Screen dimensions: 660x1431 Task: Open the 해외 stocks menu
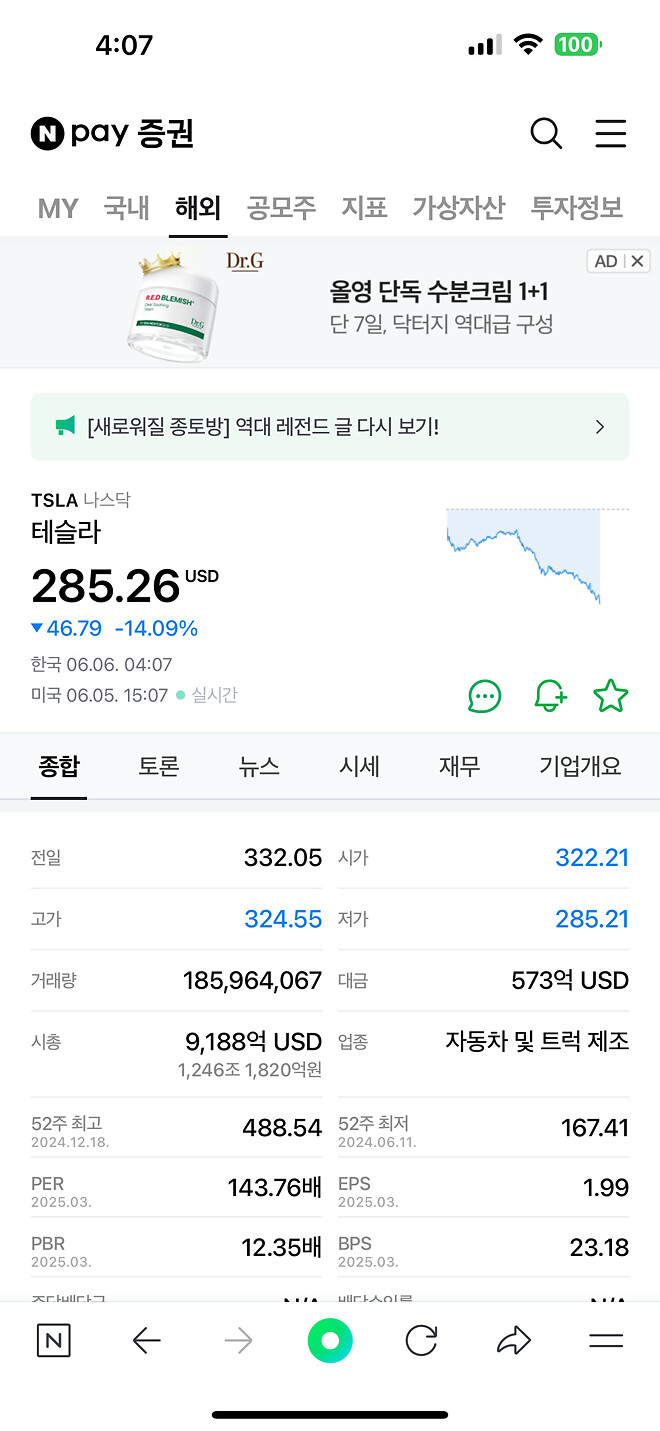click(198, 207)
